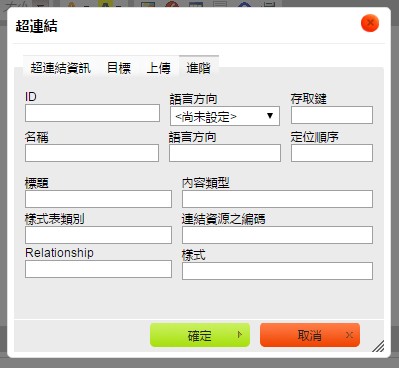Switch to the 超連結資訊 tab
The height and width of the screenshot is (368, 399).
[60, 68]
